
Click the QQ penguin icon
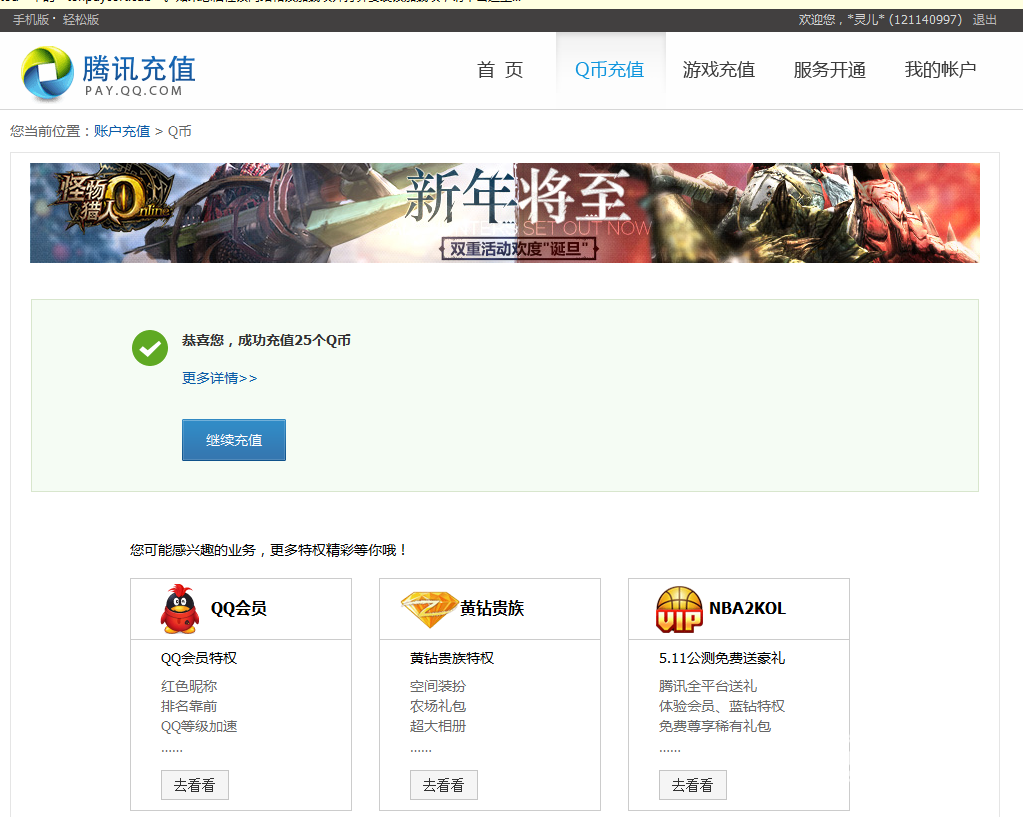coord(180,609)
